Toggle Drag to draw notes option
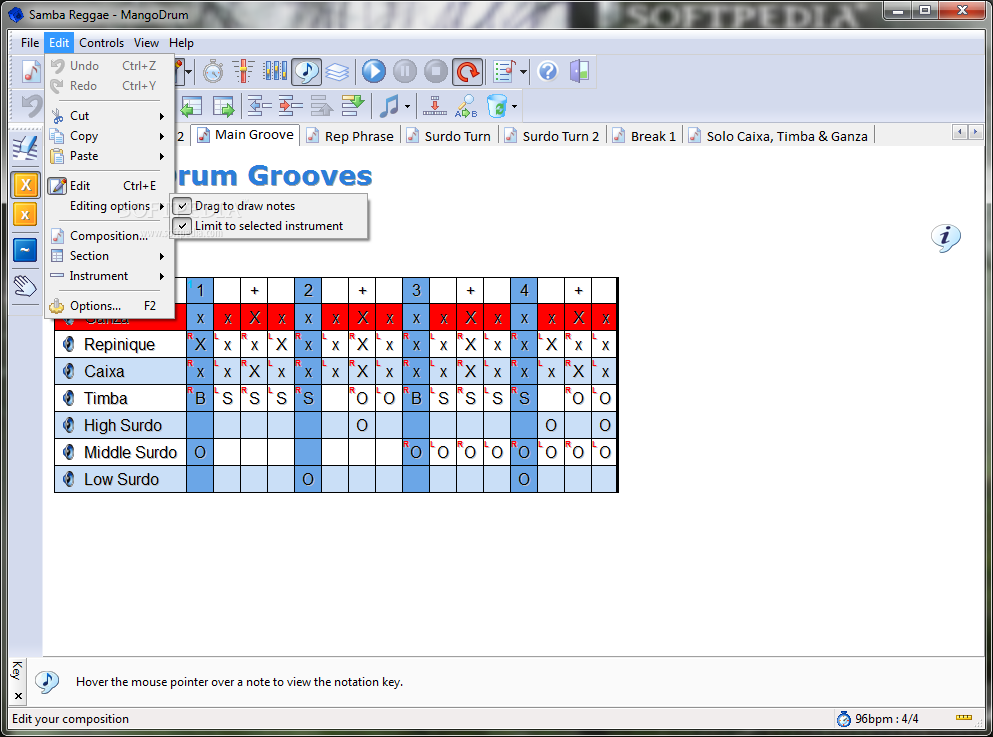This screenshot has height=737, width=993. click(x=269, y=206)
